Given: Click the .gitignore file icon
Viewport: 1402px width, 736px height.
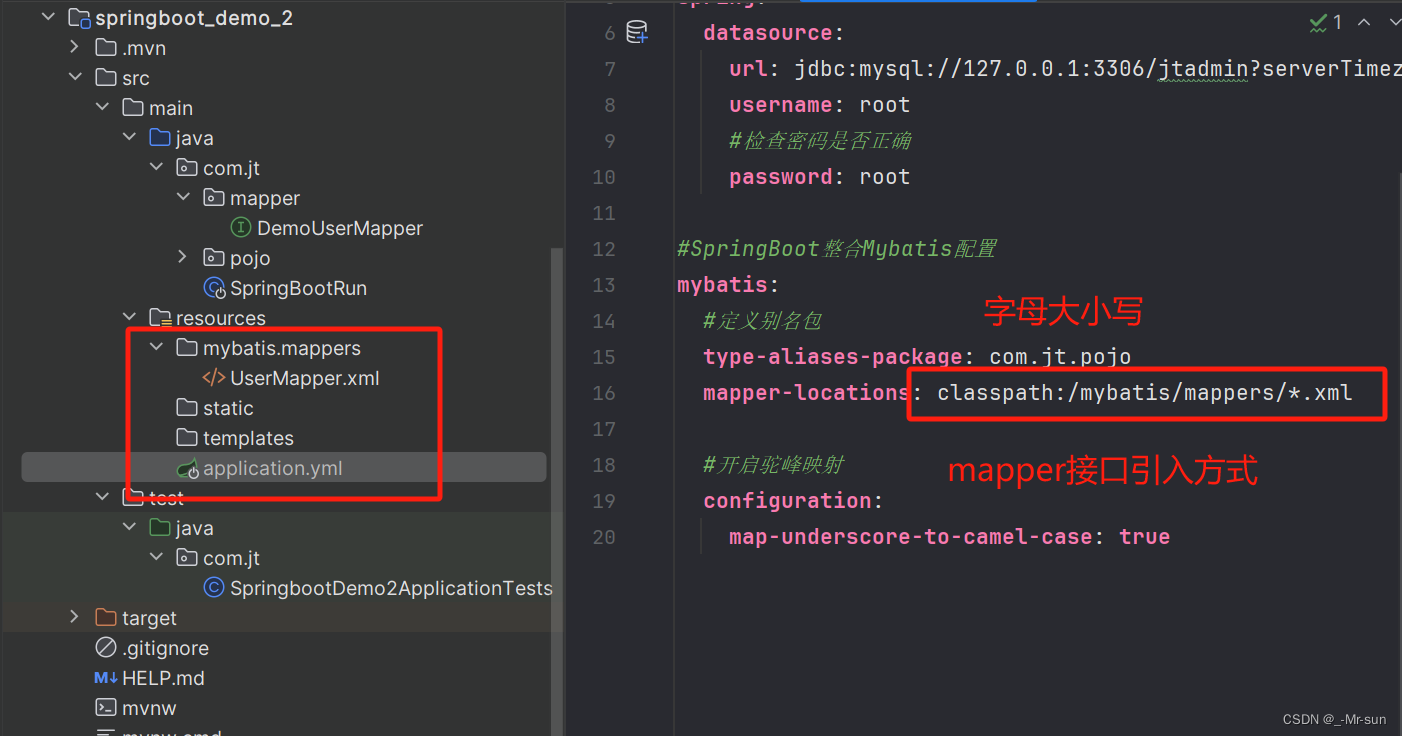Looking at the screenshot, I should (x=106, y=648).
